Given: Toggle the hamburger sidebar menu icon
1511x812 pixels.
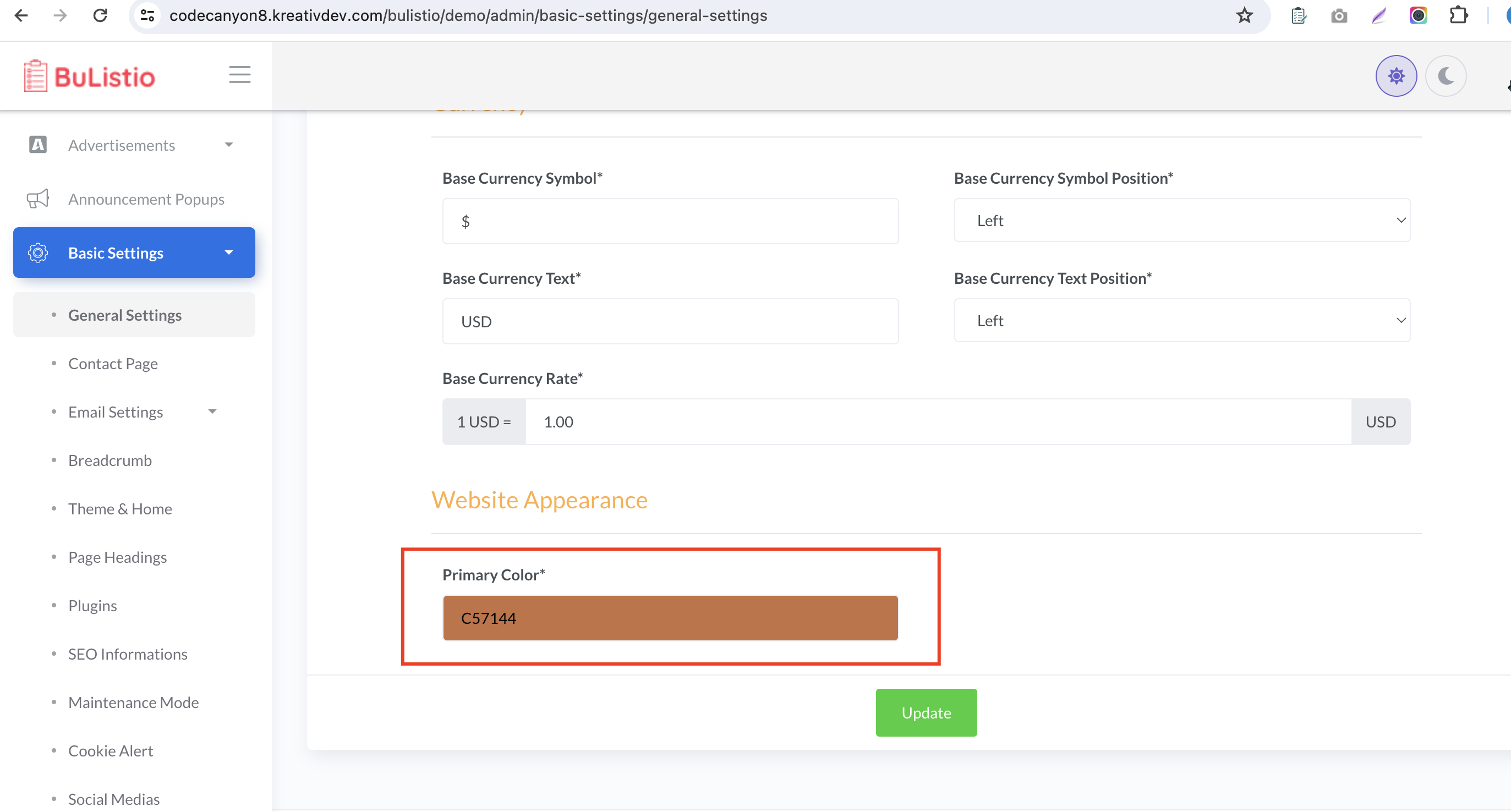Looking at the screenshot, I should [239, 74].
